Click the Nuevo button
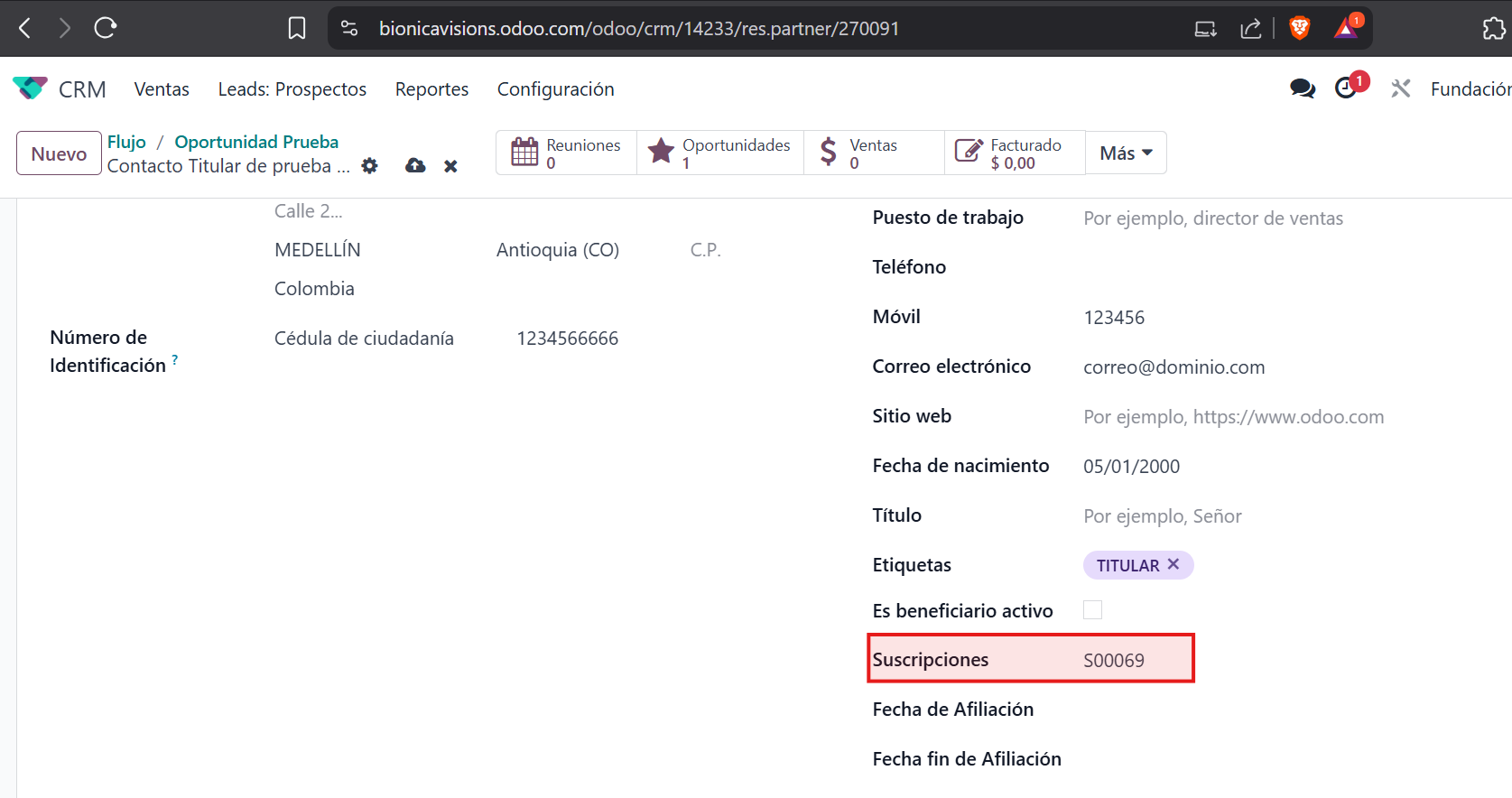Screen dimensions: 1512x798 (x=59, y=153)
